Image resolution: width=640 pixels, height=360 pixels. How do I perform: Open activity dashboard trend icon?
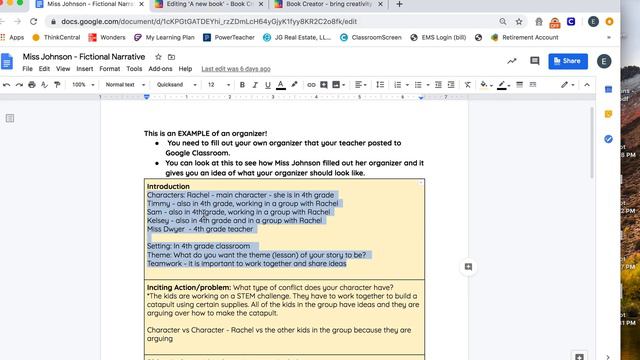pos(511,61)
